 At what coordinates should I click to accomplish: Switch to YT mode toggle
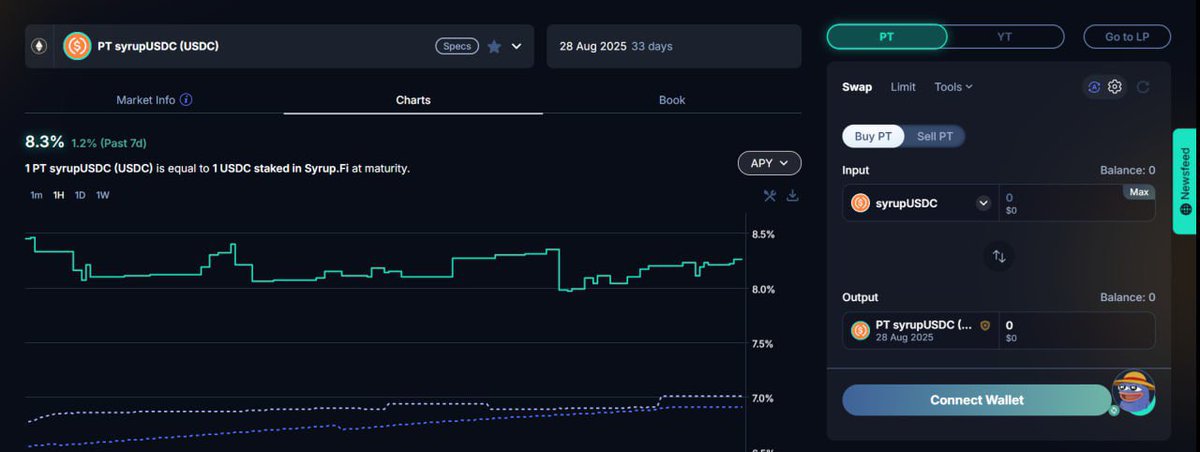coord(1004,36)
